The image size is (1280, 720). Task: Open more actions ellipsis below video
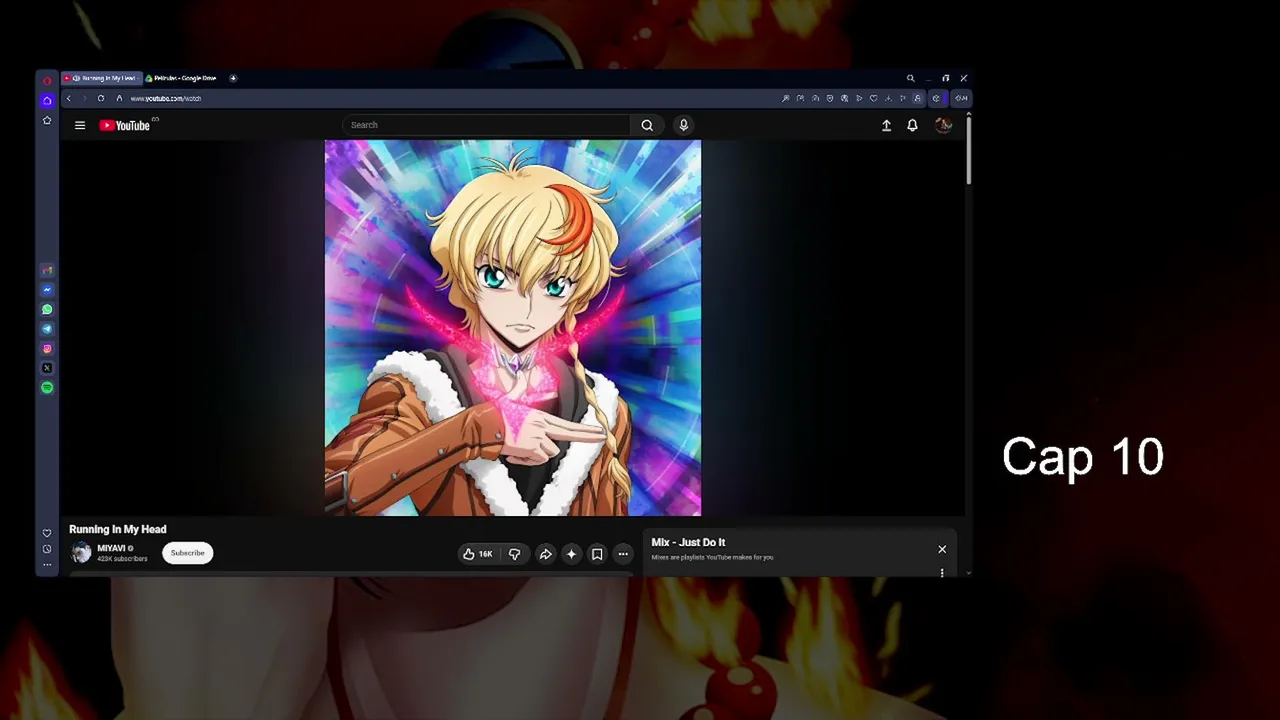click(x=623, y=554)
